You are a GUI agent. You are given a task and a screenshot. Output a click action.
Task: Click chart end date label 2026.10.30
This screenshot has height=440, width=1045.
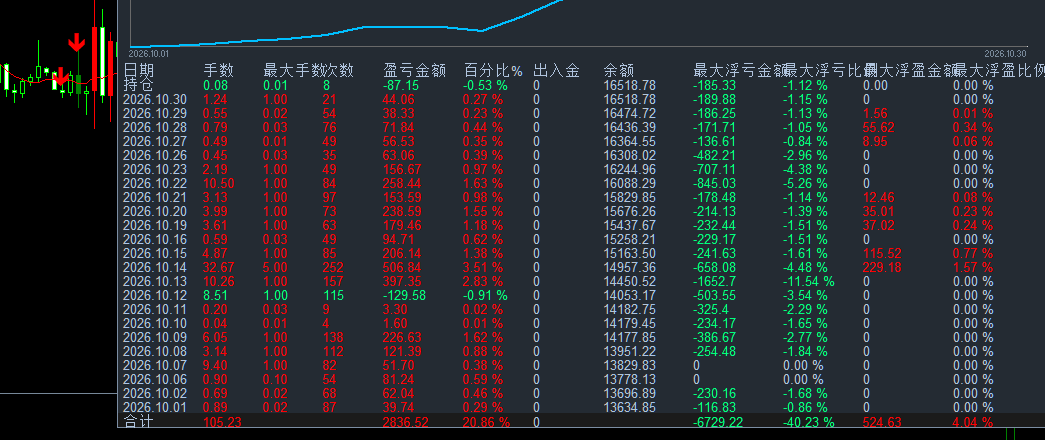click(x=1005, y=53)
